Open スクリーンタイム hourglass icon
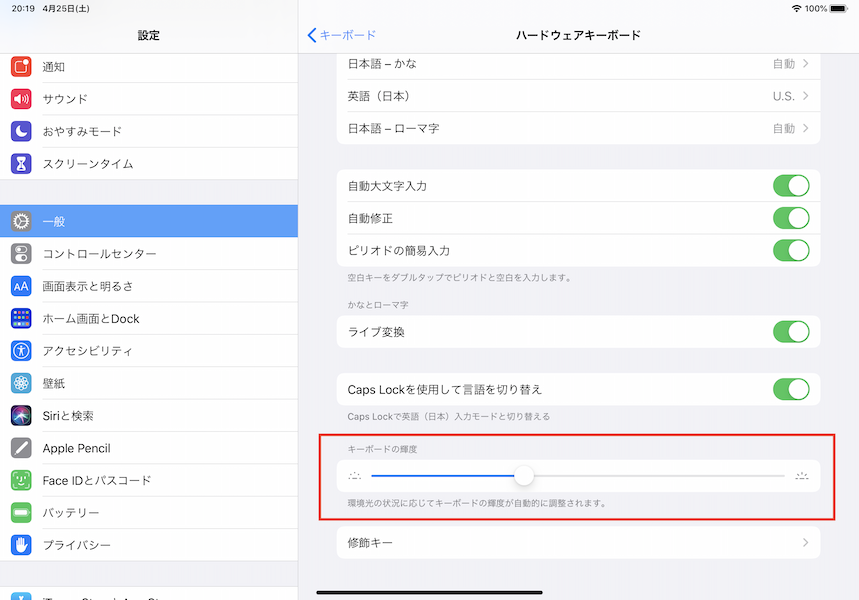The height and width of the screenshot is (600, 859). 21,163
